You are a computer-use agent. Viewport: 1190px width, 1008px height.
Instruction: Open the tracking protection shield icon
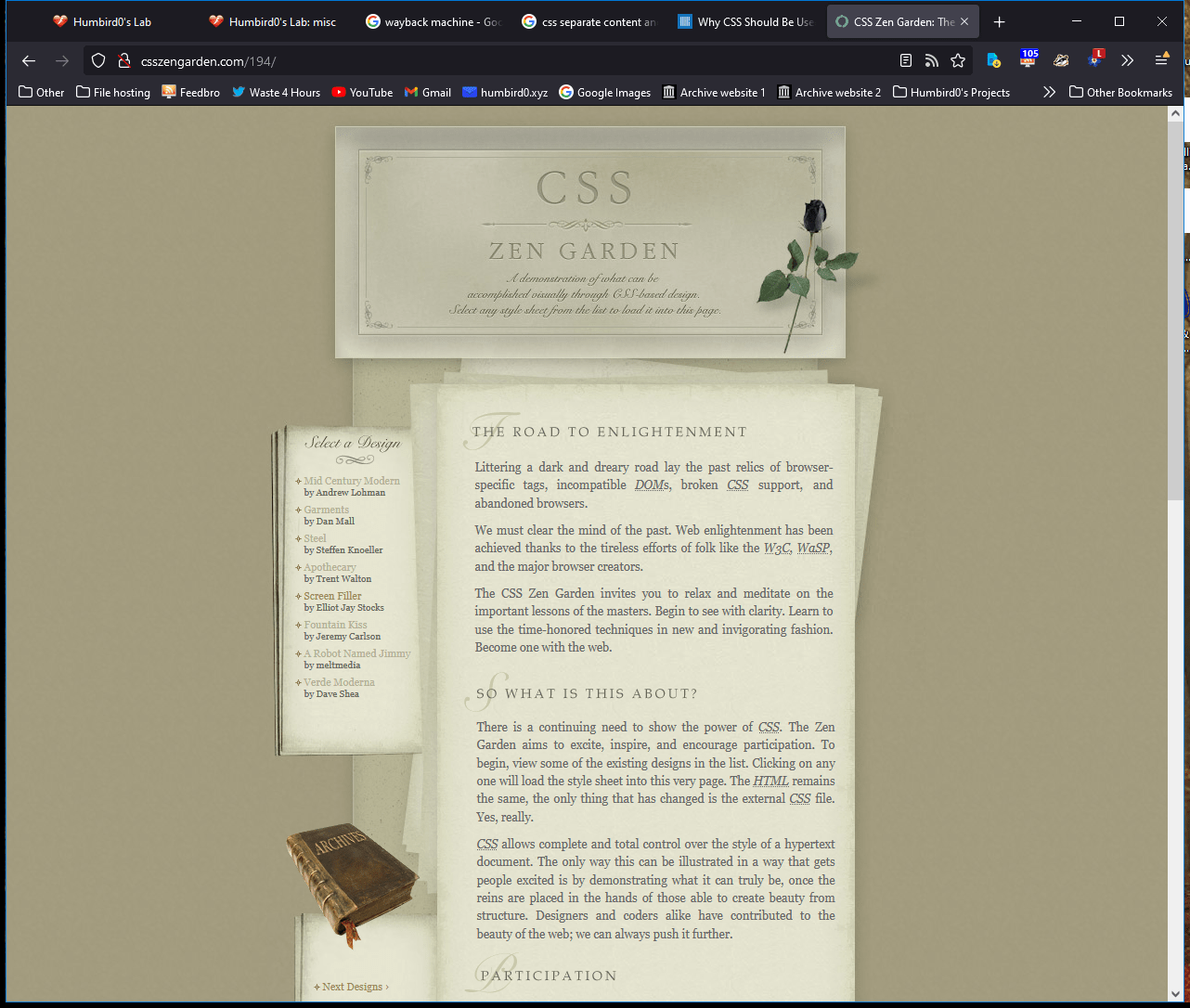pos(98,61)
